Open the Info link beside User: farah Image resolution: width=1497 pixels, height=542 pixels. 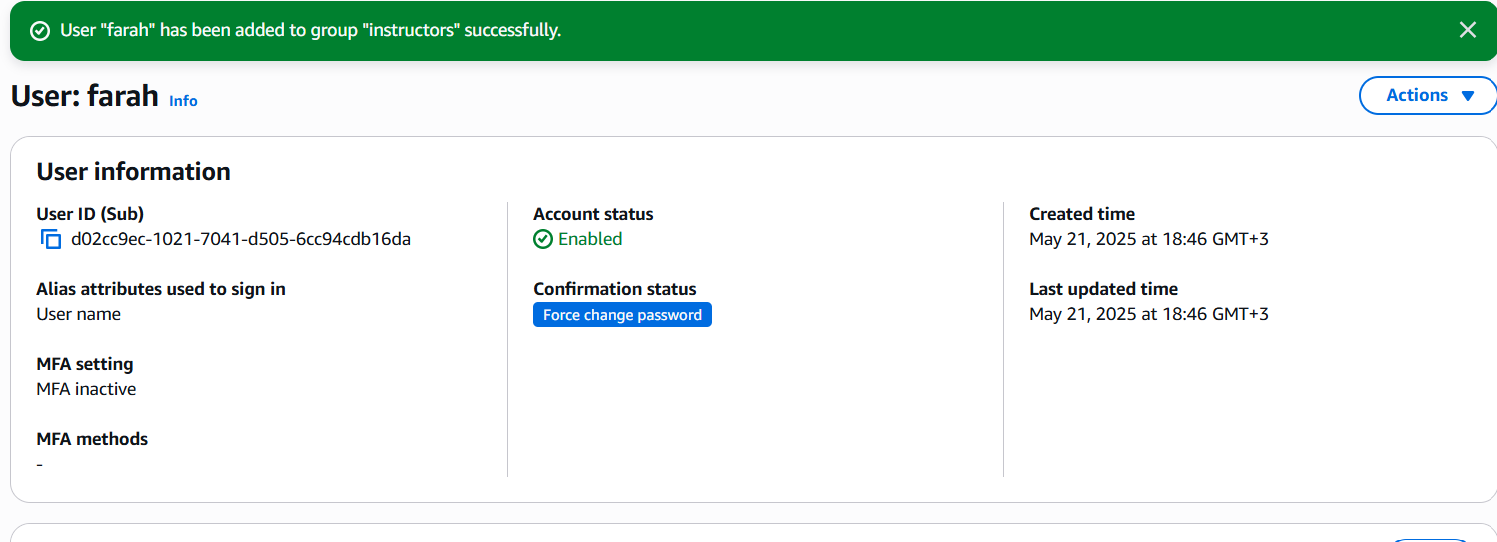pyautogui.click(x=183, y=101)
